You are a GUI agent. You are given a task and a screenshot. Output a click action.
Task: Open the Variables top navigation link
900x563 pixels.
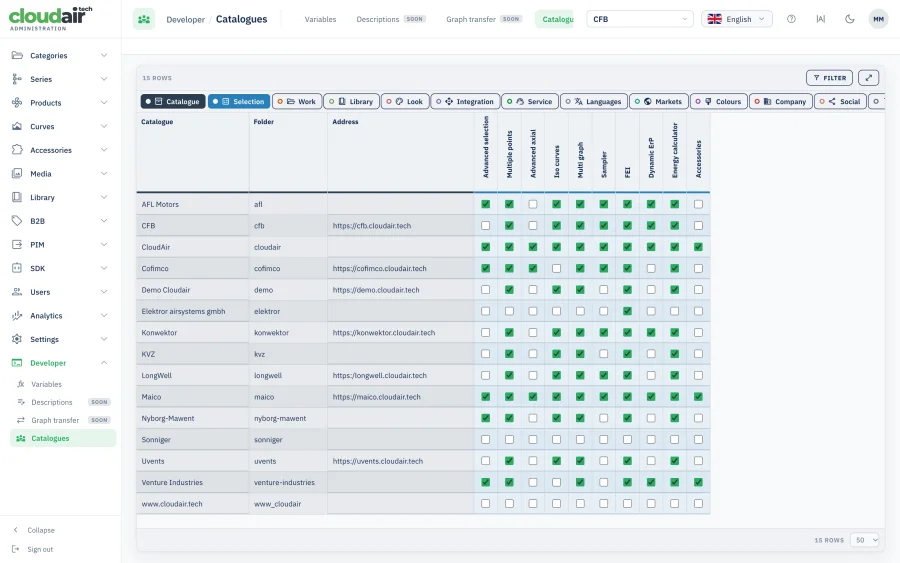click(320, 19)
